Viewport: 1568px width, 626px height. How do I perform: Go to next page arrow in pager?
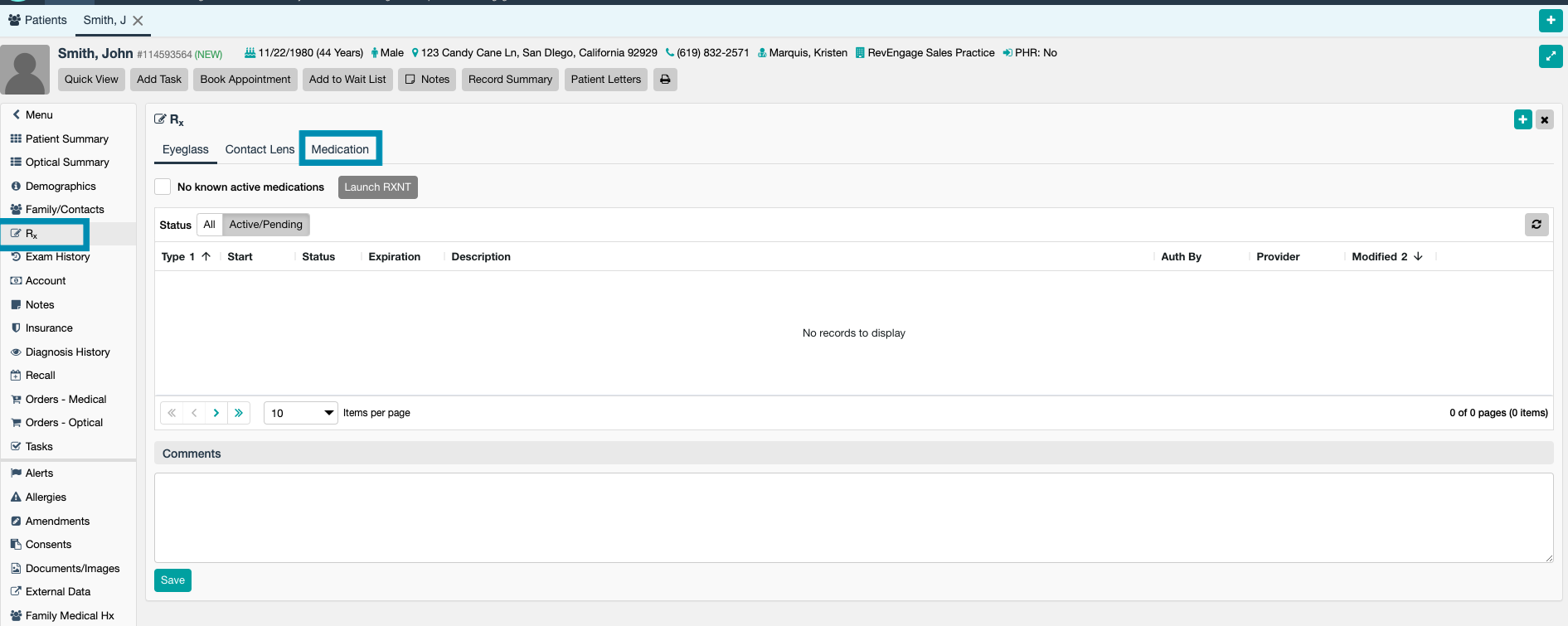tap(216, 413)
